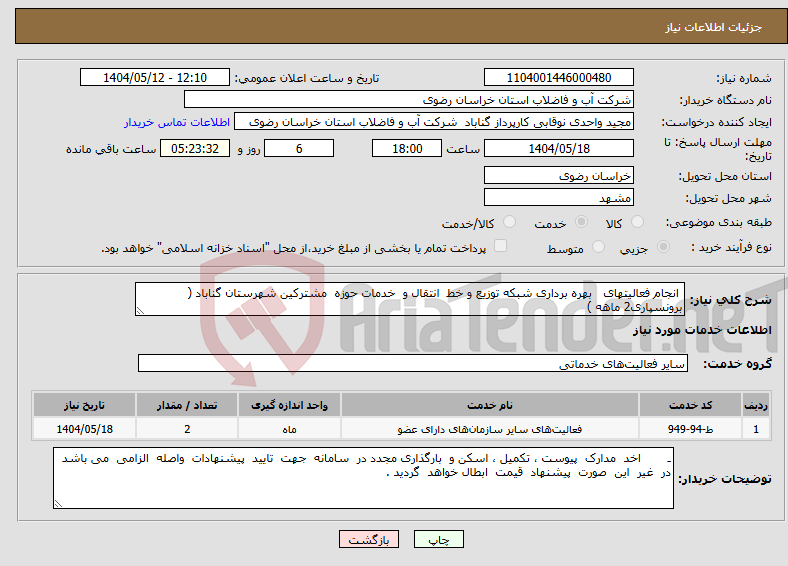The image size is (788, 566).
Task: Click the request creator name field
Action: click(x=434, y=122)
